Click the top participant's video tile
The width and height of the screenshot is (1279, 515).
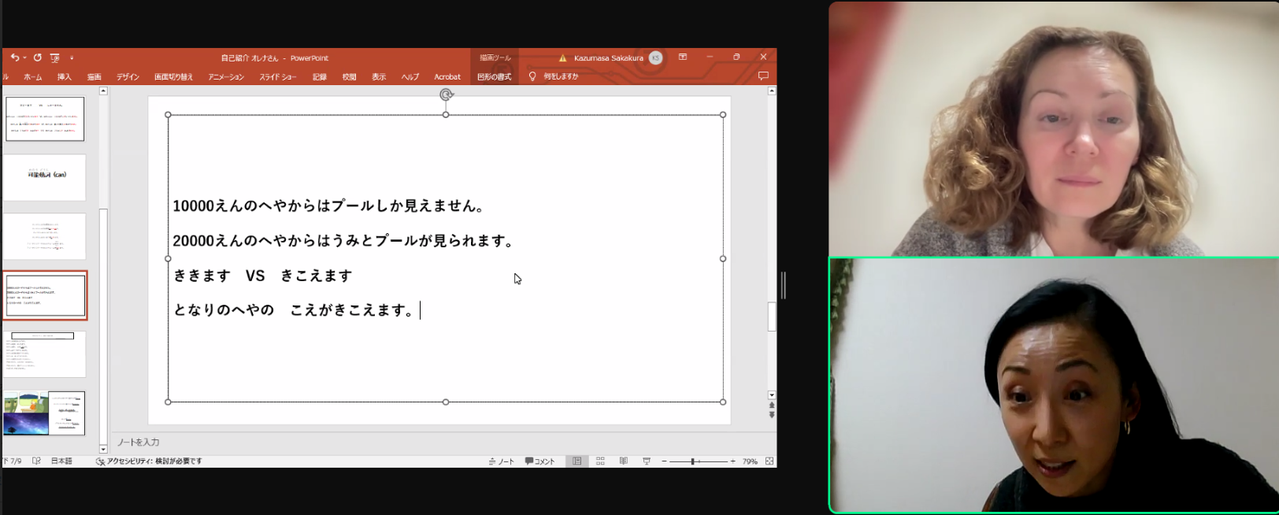point(1054,129)
